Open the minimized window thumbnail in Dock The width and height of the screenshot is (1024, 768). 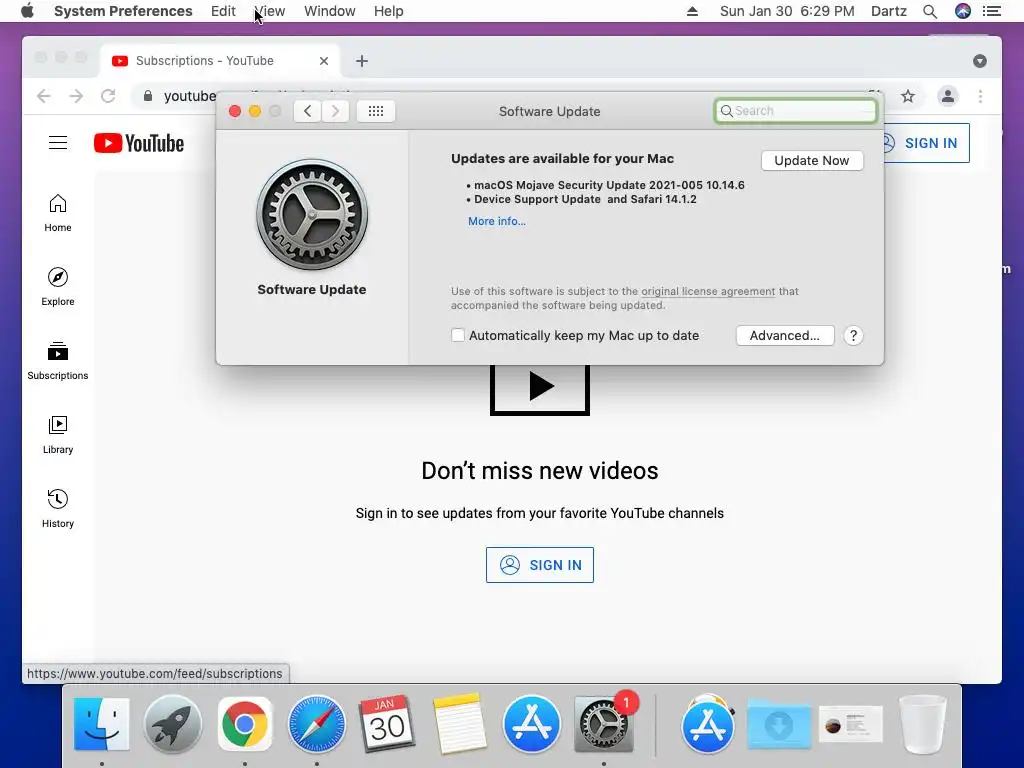click(x=851, y=724)
